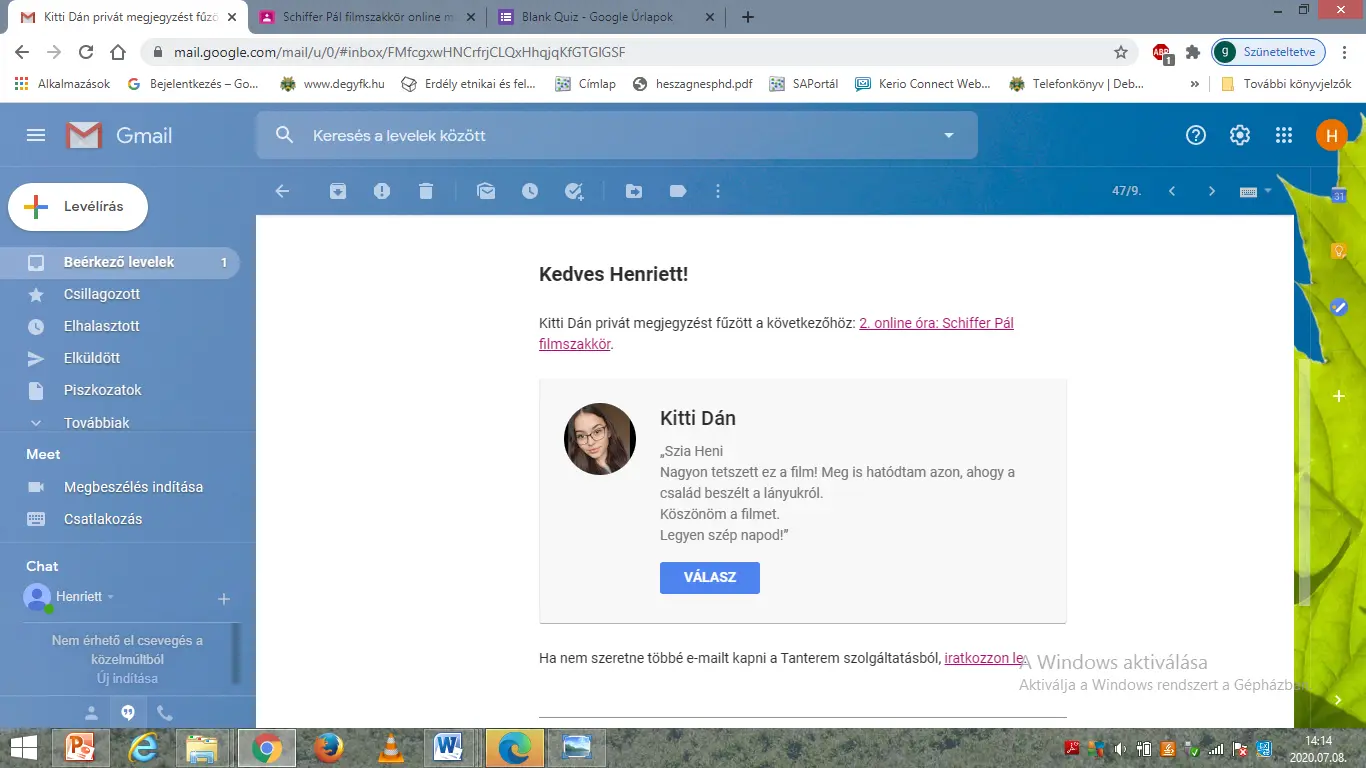Toggle the main menu hamburger
1366x768 pixels.
click(36, 135)
